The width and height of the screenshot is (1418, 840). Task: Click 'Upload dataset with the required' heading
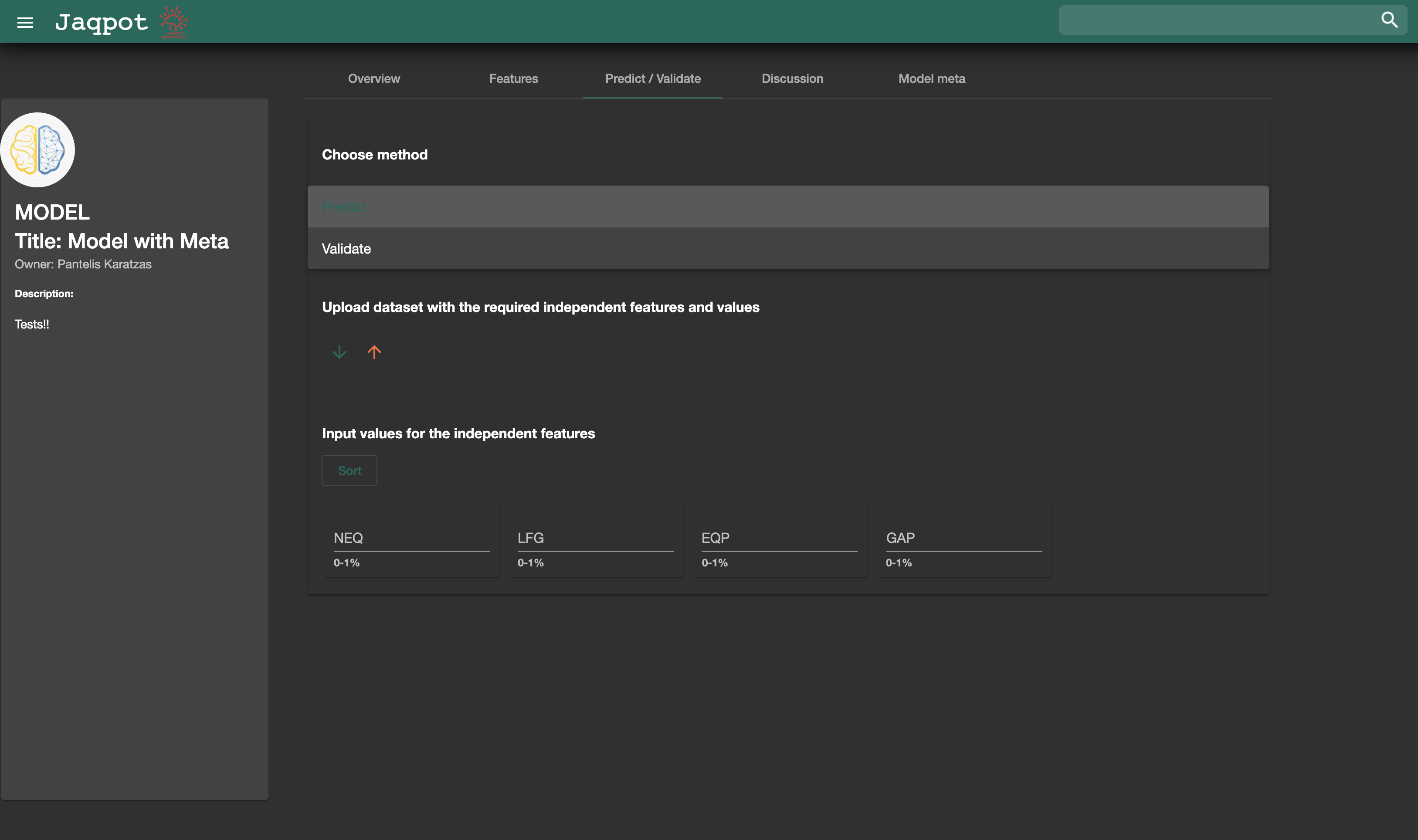click(x=541, y=307)
